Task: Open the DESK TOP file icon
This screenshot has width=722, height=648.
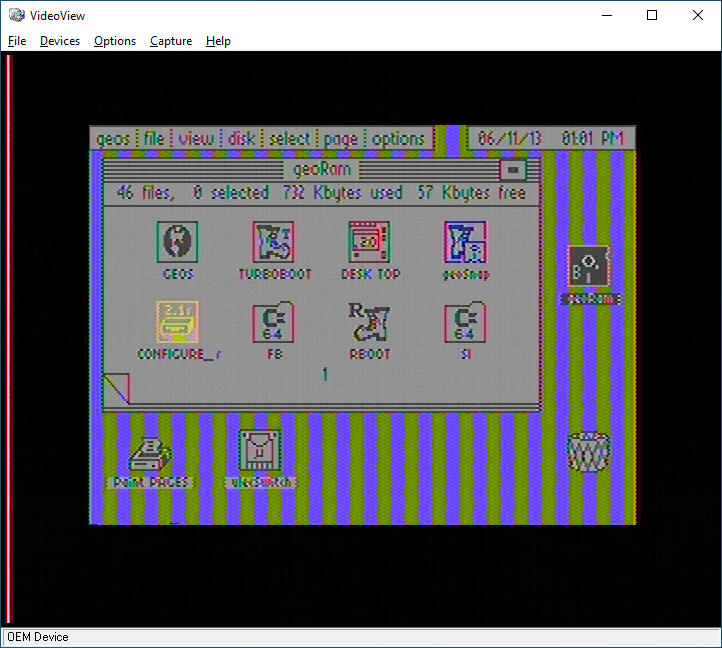Action: [369, 242]
